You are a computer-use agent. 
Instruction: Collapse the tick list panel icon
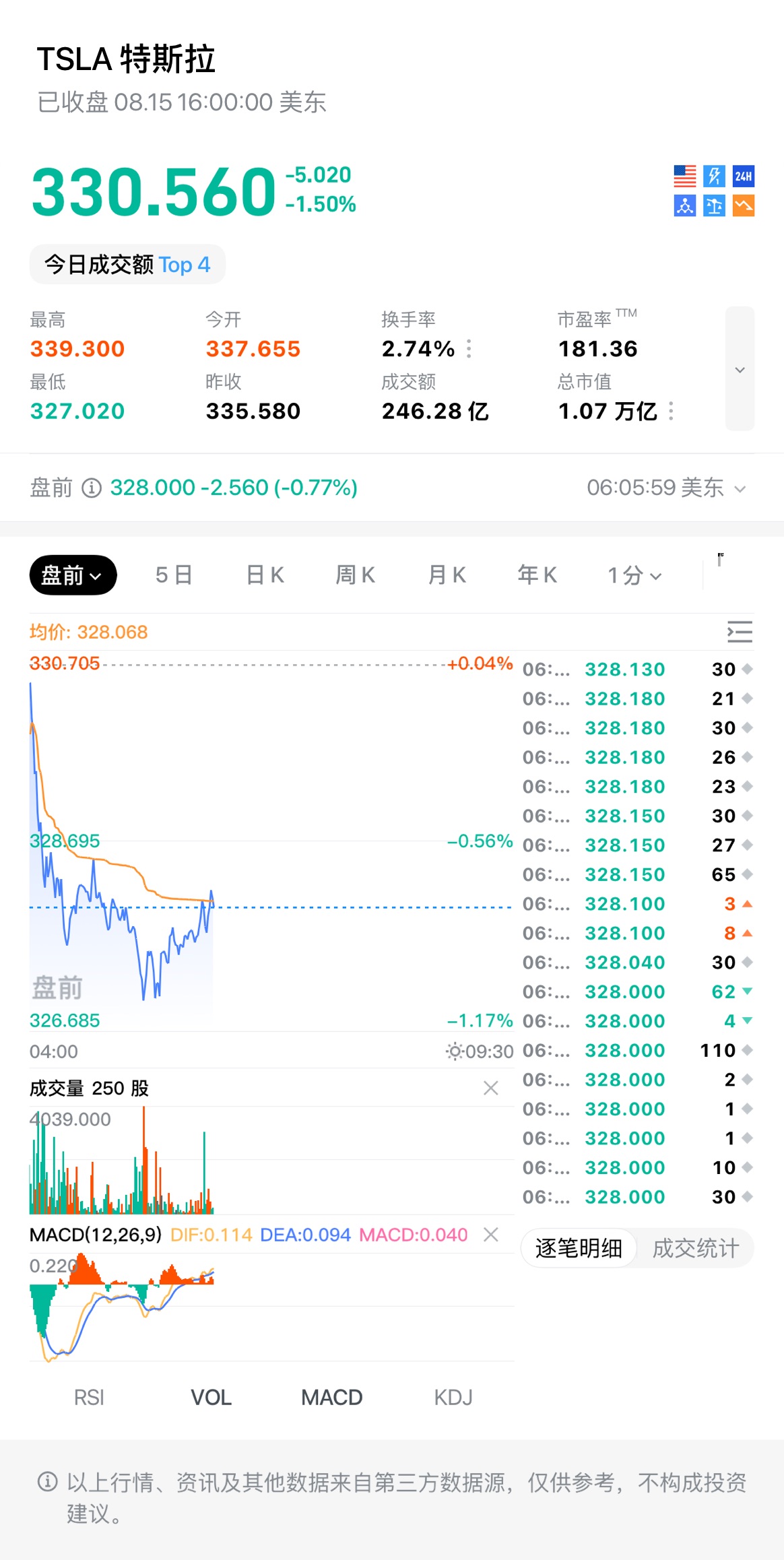(740, 632)
